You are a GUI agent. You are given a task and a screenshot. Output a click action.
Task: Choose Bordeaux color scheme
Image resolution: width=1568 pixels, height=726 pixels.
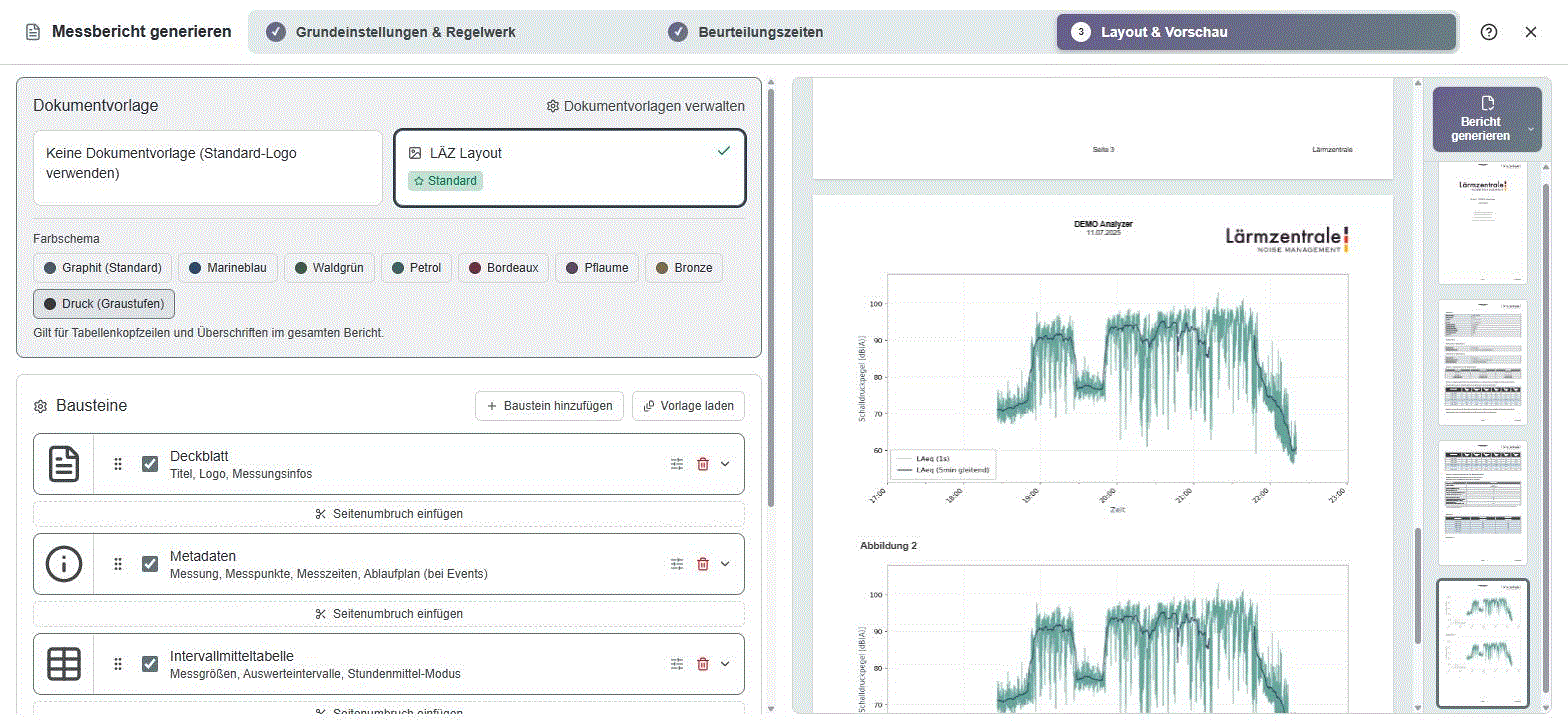504,268
